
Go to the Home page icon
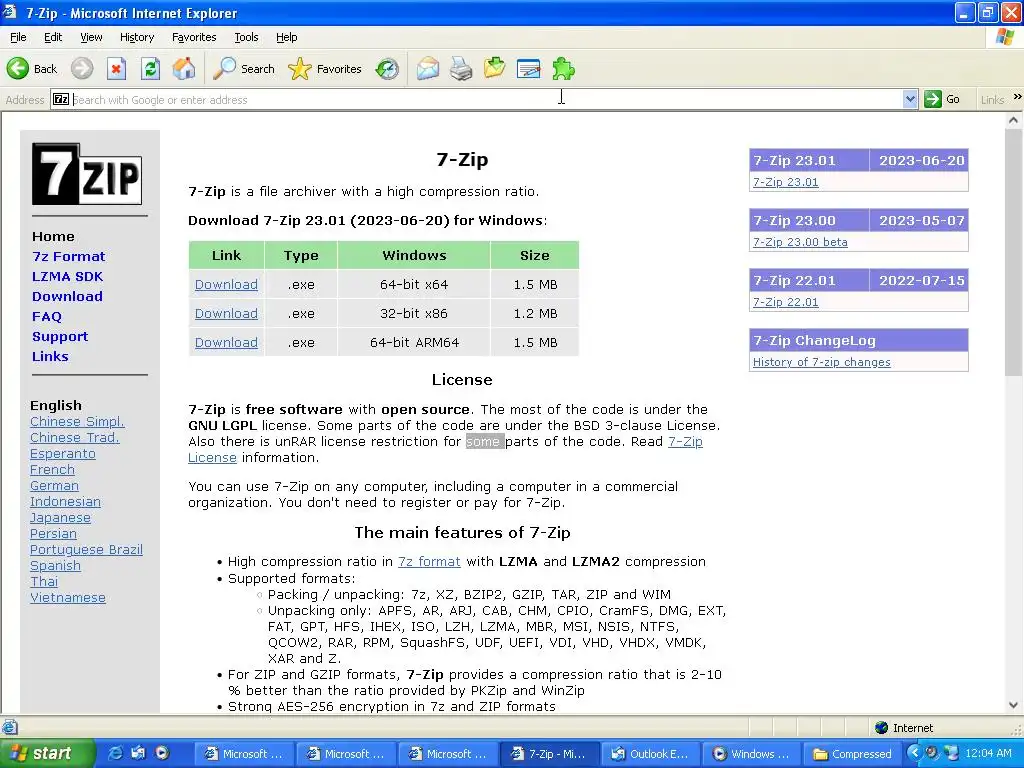tap(184, 69)
